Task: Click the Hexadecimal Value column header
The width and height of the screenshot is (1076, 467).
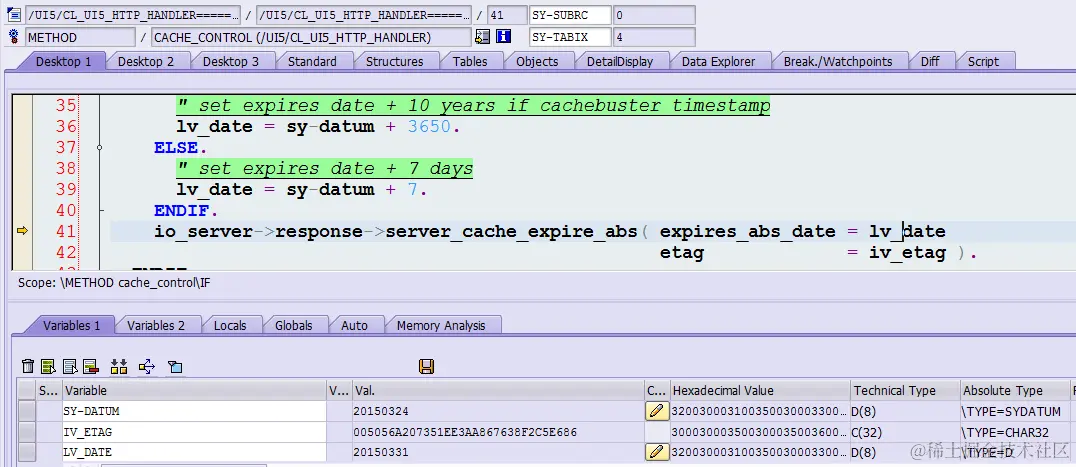Action: [x=760, y=390]
